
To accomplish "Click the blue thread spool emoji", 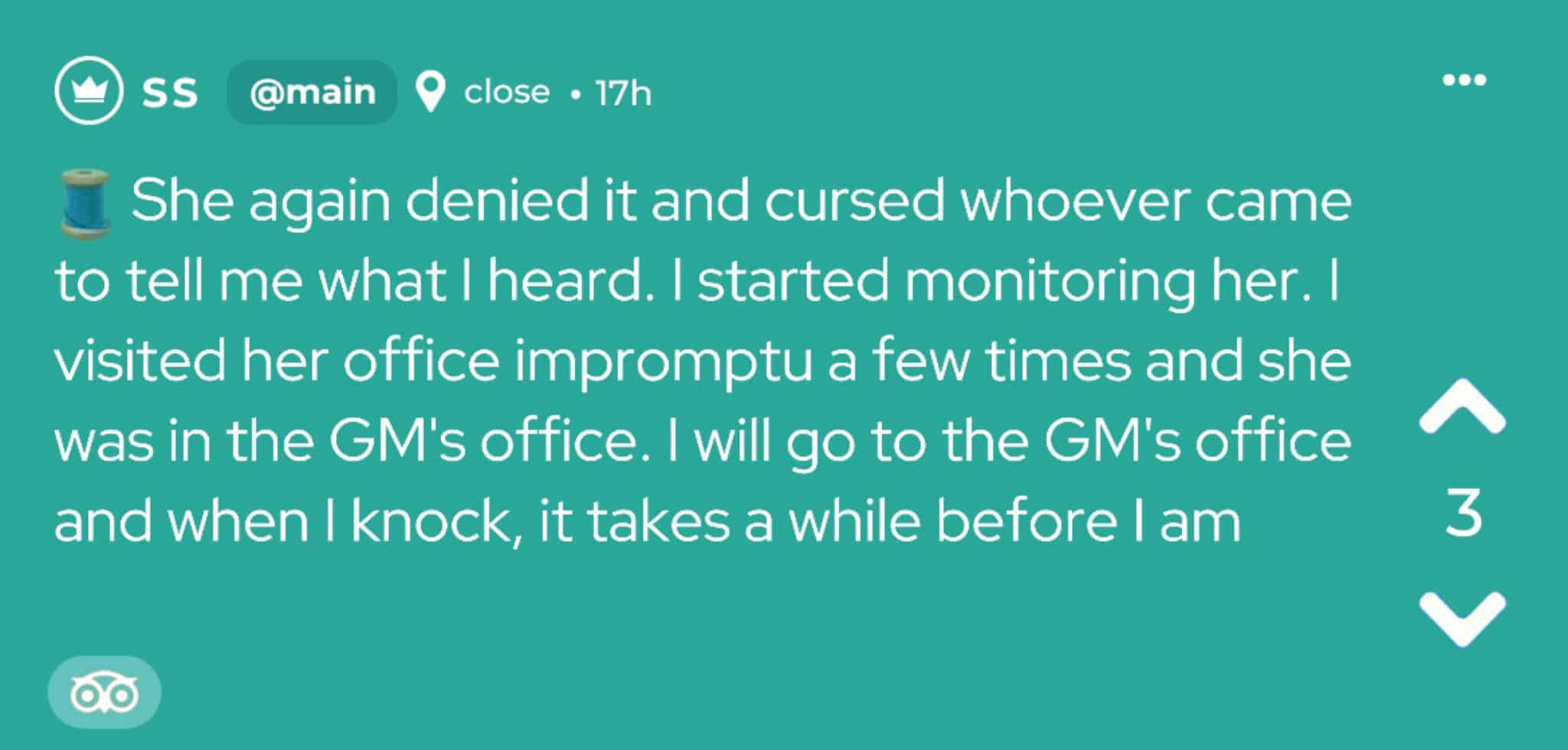I will coord(84,204).
